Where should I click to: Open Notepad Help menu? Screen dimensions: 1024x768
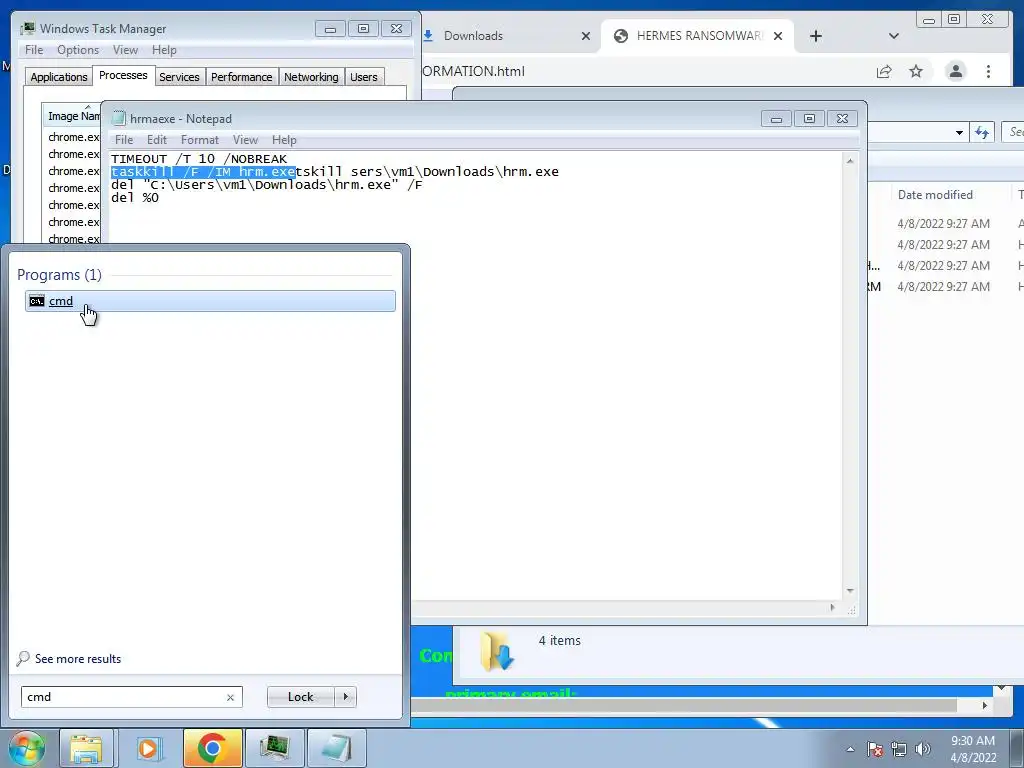[x=284, y=140]
